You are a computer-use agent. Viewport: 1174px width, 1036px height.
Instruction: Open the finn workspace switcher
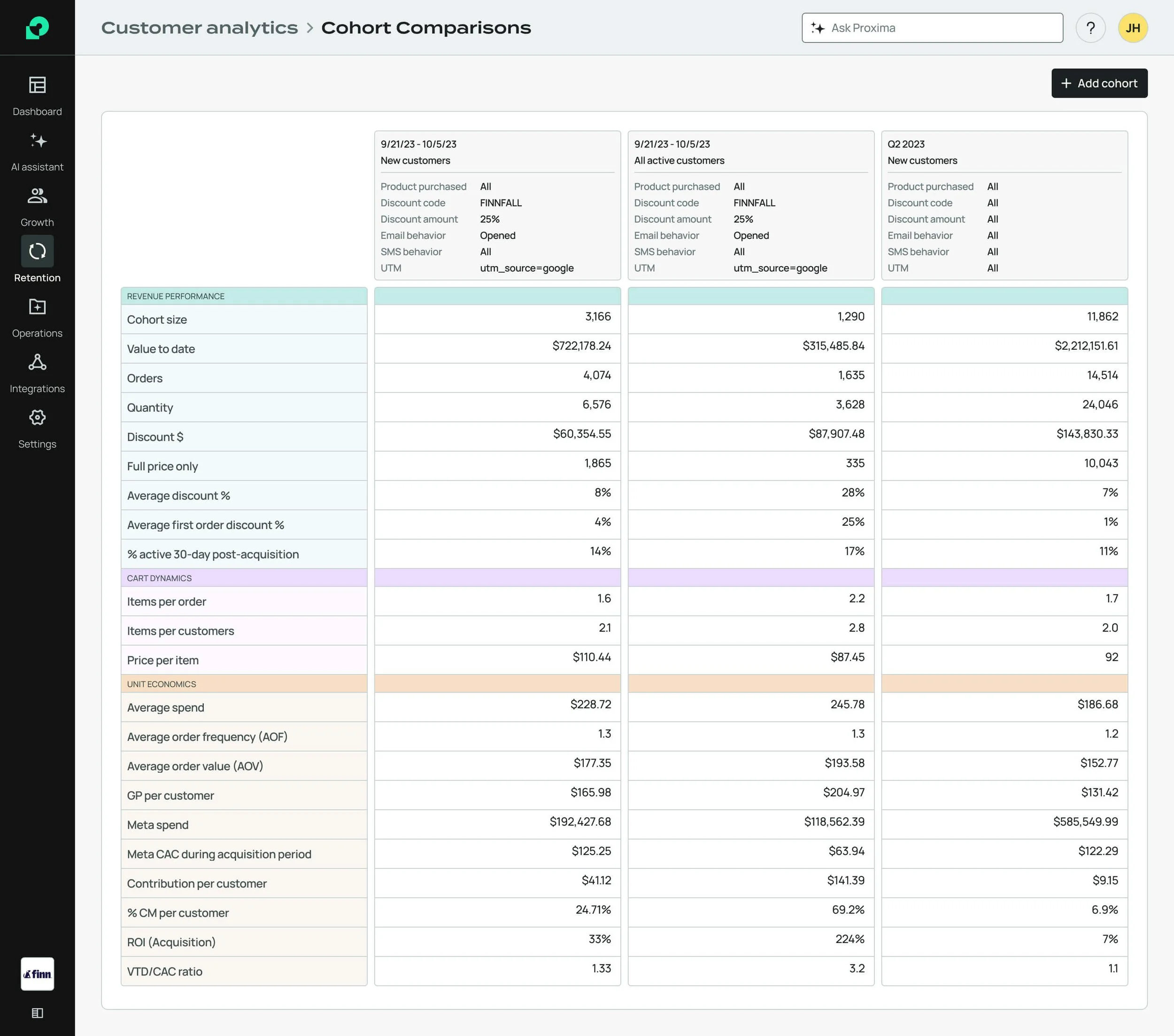pyautogui.click(x=38, y=974)
